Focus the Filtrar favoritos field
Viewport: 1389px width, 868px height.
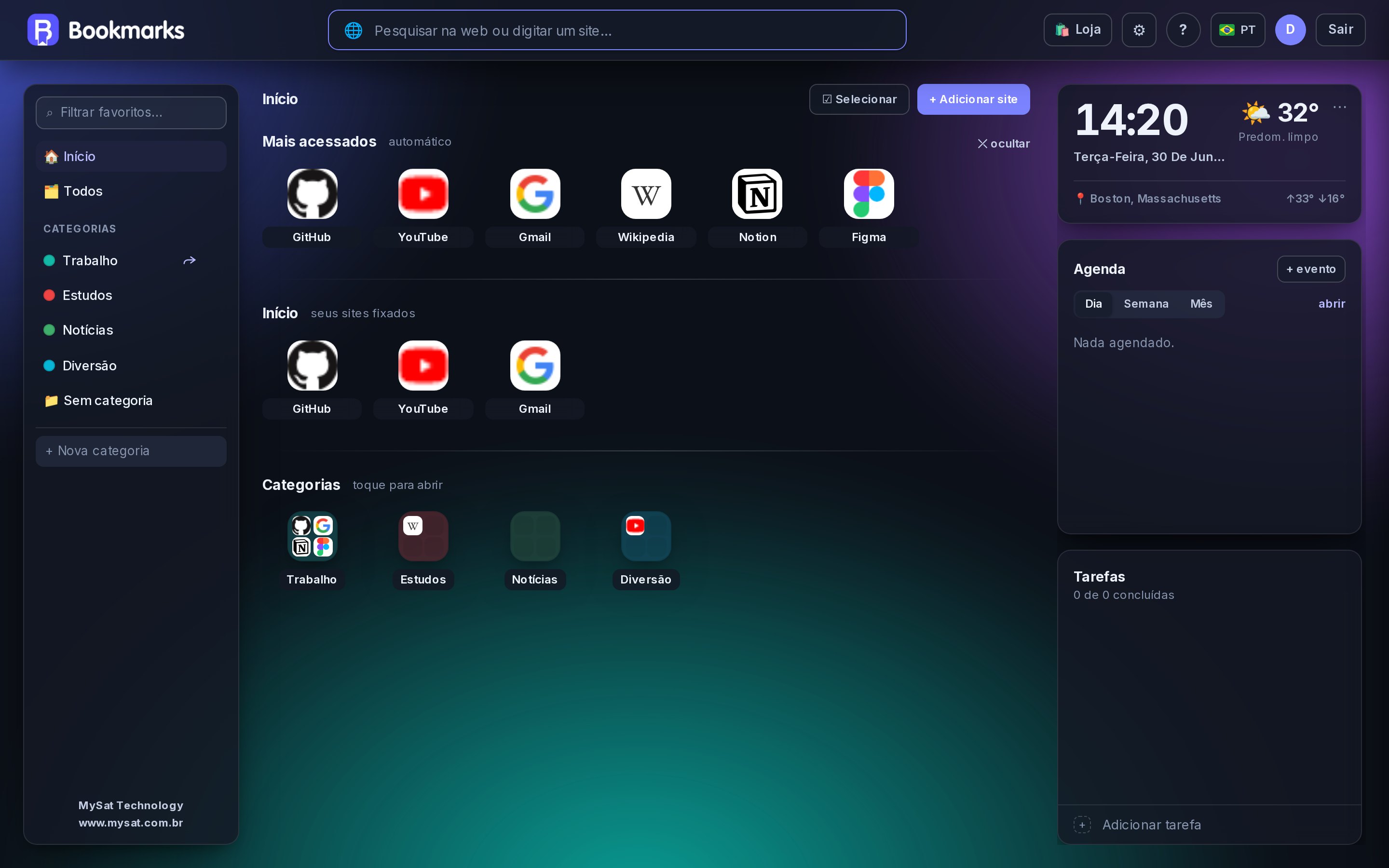click(131, 112)
